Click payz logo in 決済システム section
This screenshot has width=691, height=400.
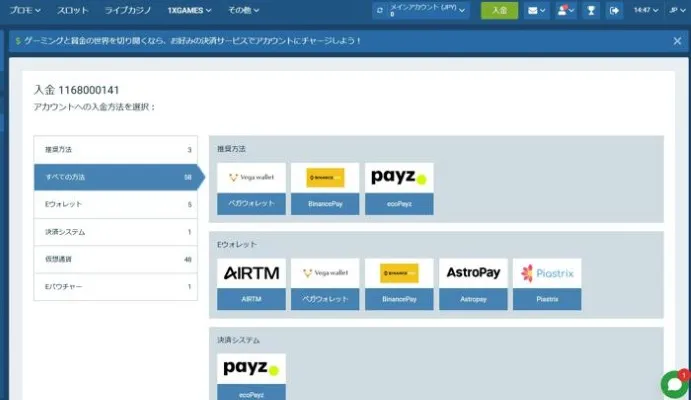coord(251,368)
